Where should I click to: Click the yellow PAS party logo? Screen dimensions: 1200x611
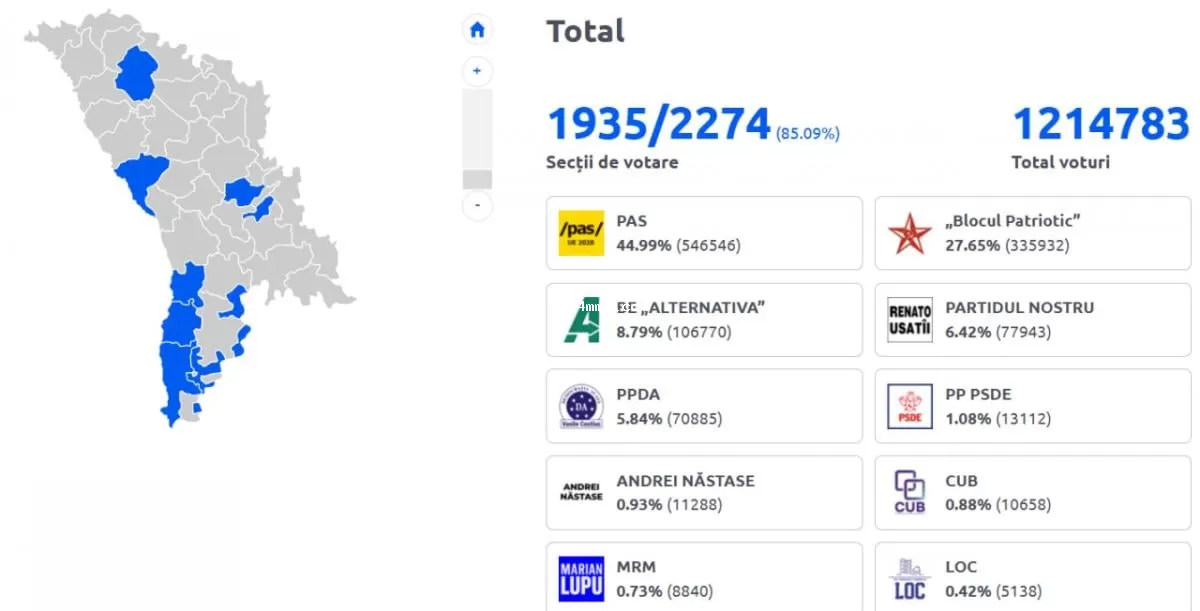pos(581,233)
